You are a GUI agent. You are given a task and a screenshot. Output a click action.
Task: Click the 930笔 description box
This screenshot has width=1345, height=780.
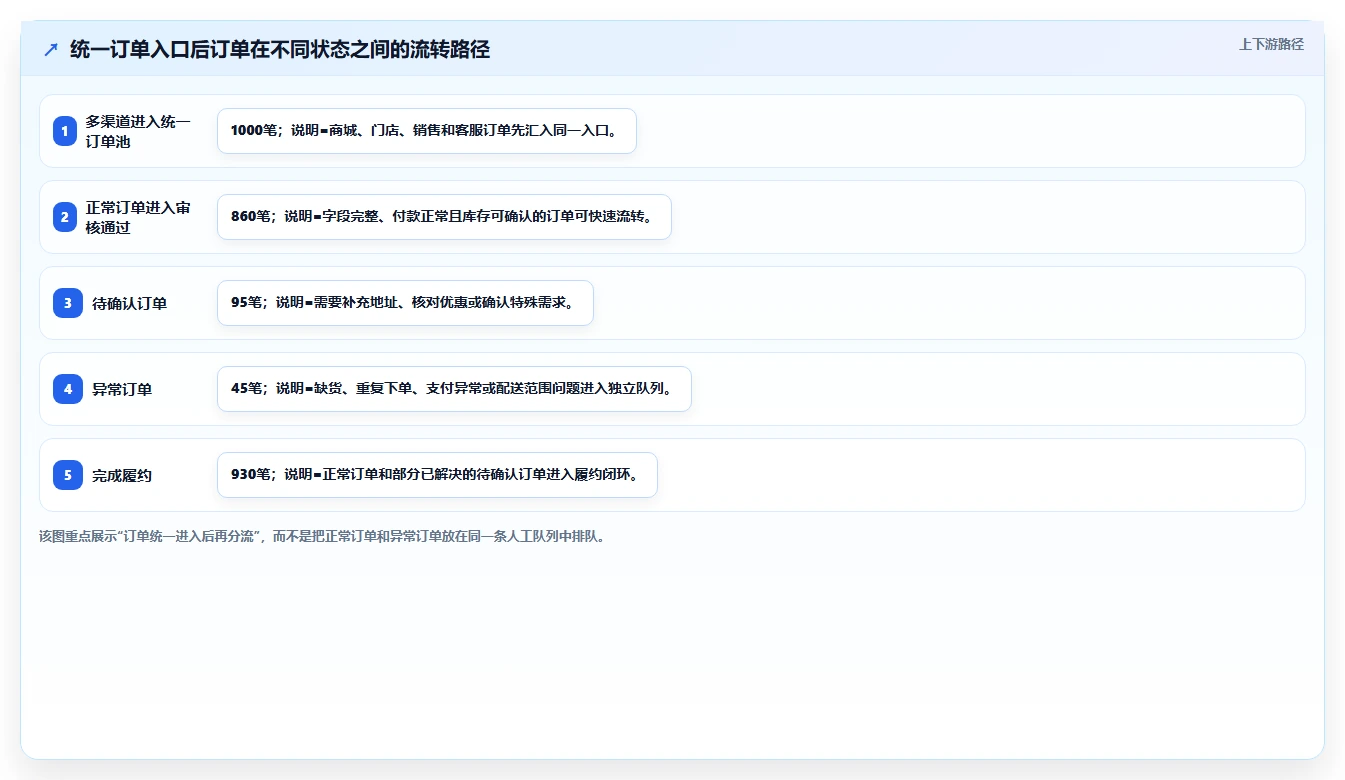(x=437, y=475)
